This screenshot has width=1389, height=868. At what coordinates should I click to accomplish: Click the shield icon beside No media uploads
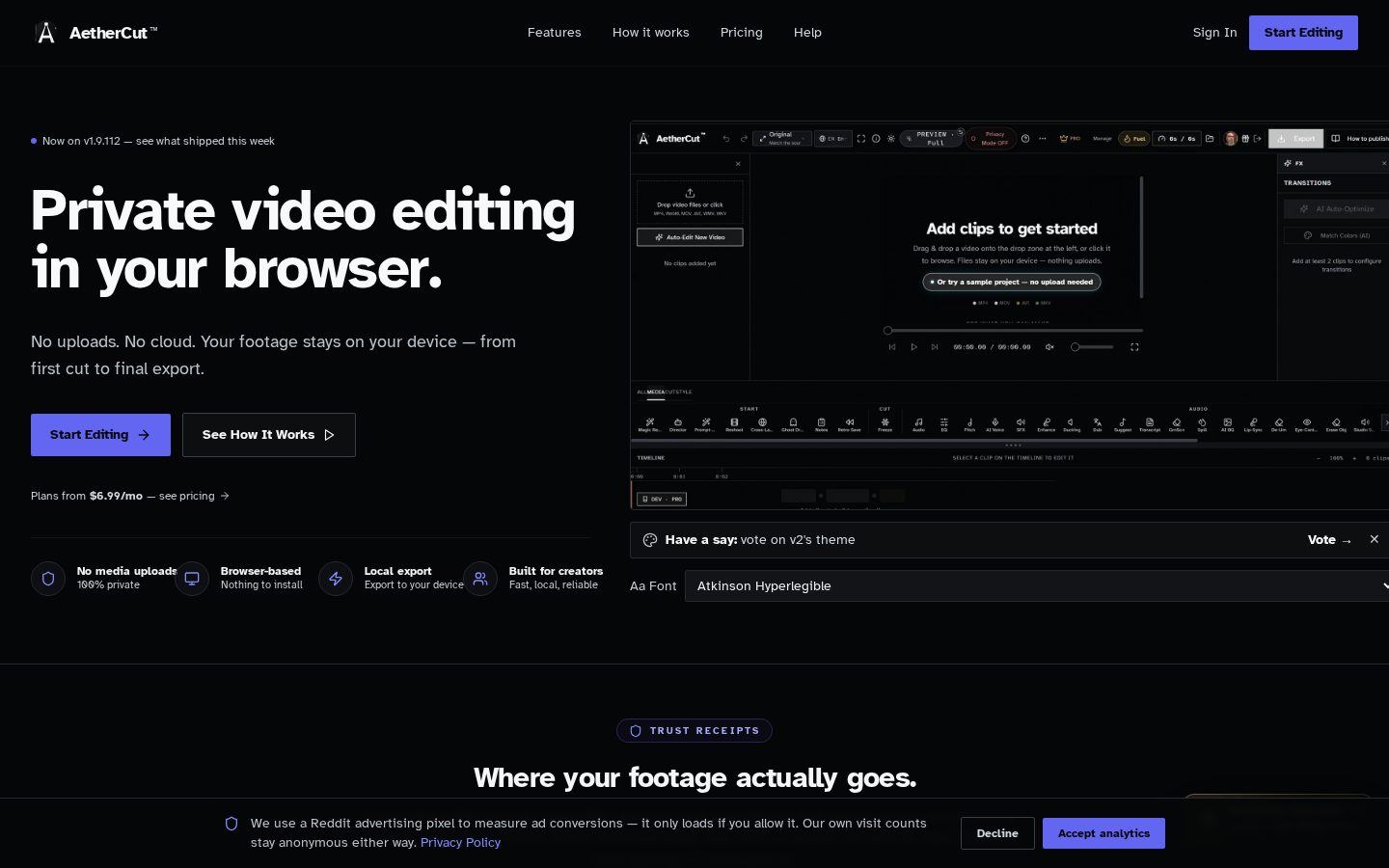[48, 579]
